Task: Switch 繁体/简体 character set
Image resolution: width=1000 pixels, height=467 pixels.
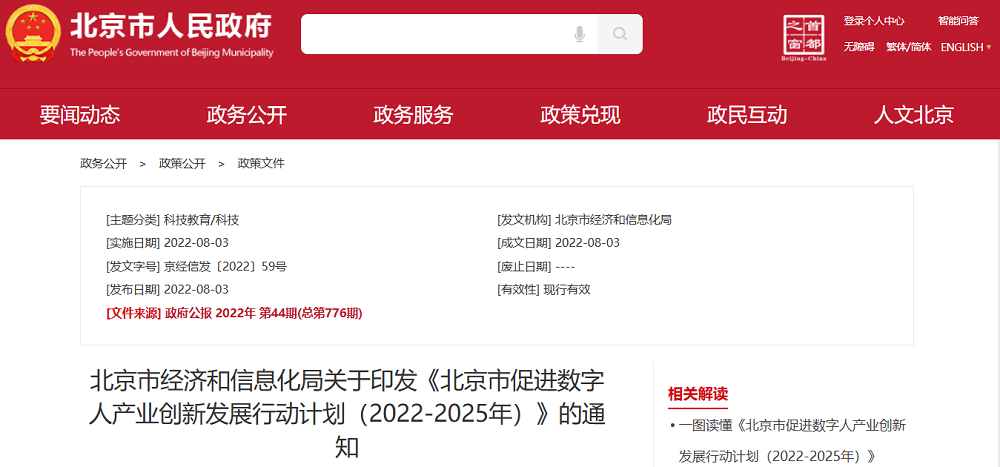Action: 908,47
